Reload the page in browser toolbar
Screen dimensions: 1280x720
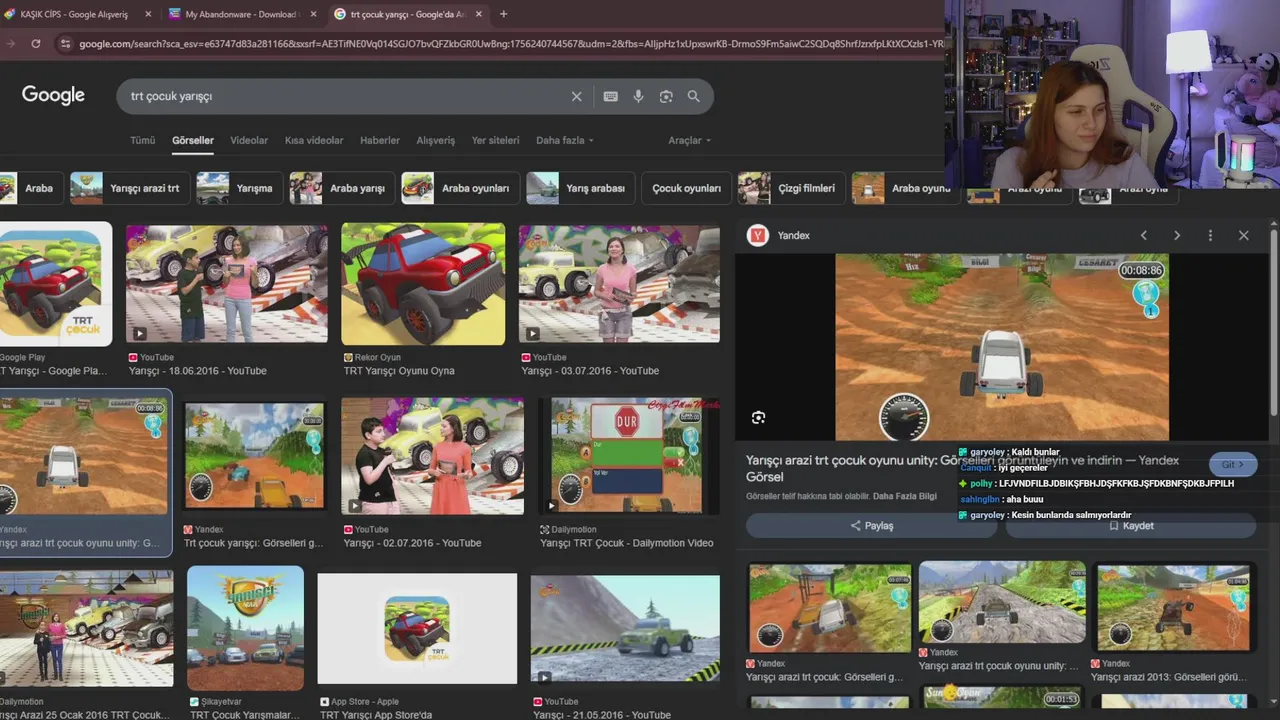click(36, 44)
